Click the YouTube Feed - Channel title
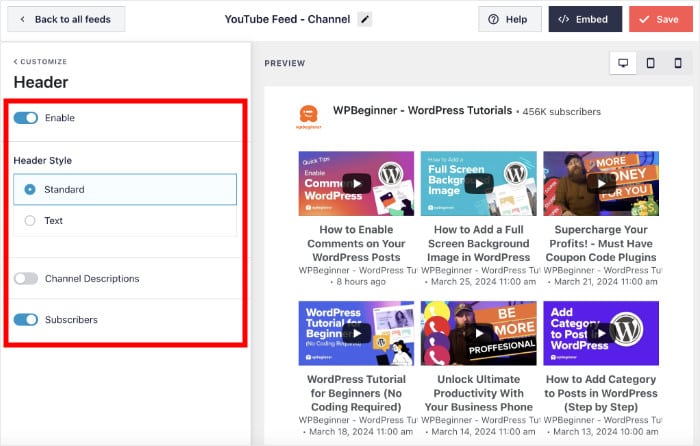Viewport: 700px width, 446px height. tap(287, 19)
